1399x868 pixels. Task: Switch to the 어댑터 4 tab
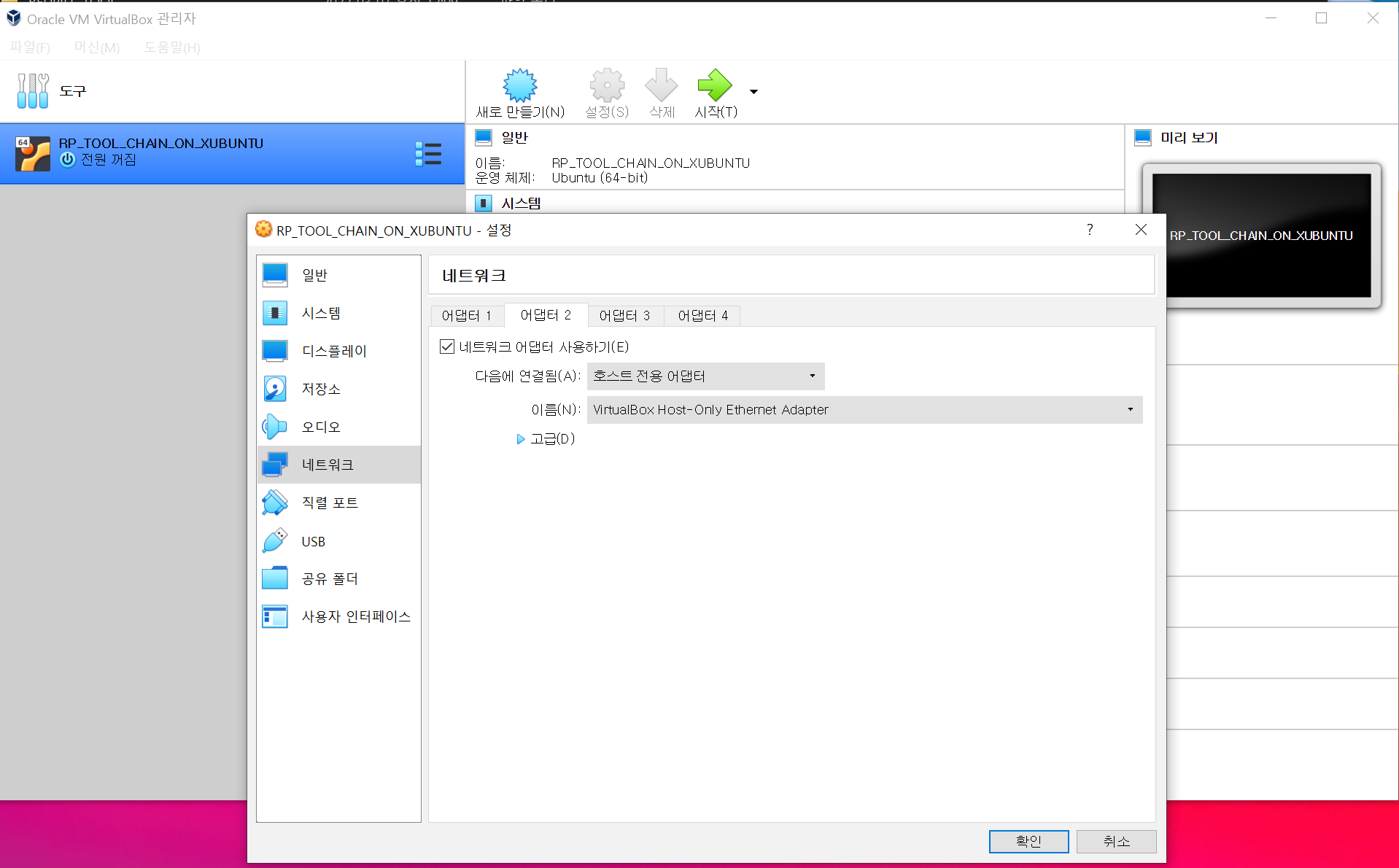[x=703, y=315]
